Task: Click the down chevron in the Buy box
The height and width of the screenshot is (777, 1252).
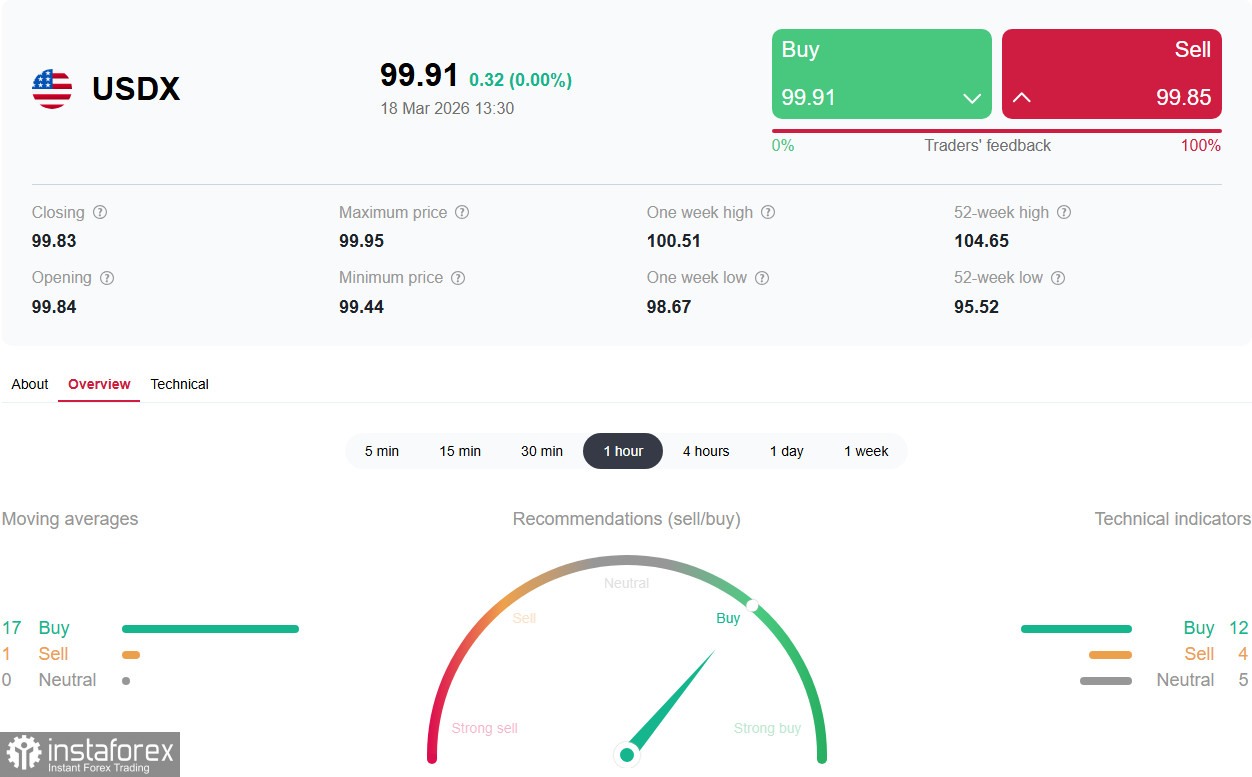Action: click(971, 98)
